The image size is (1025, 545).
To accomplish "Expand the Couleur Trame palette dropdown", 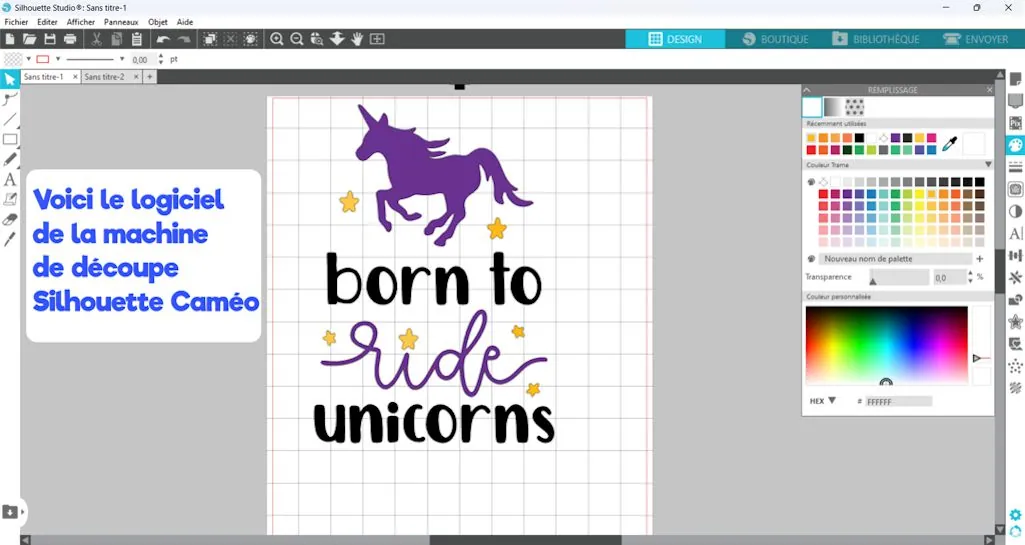I will pos(988,165).
